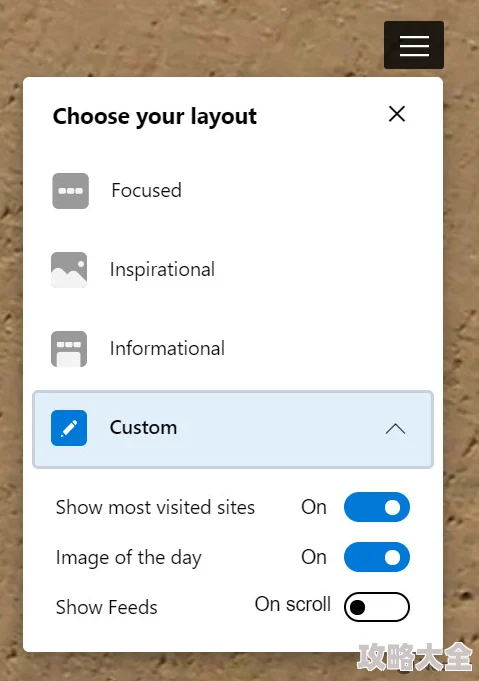Viewport: 479px width, 681px height.
Task: Collapse the Custom section chevron
Action: tap(395, 429)
